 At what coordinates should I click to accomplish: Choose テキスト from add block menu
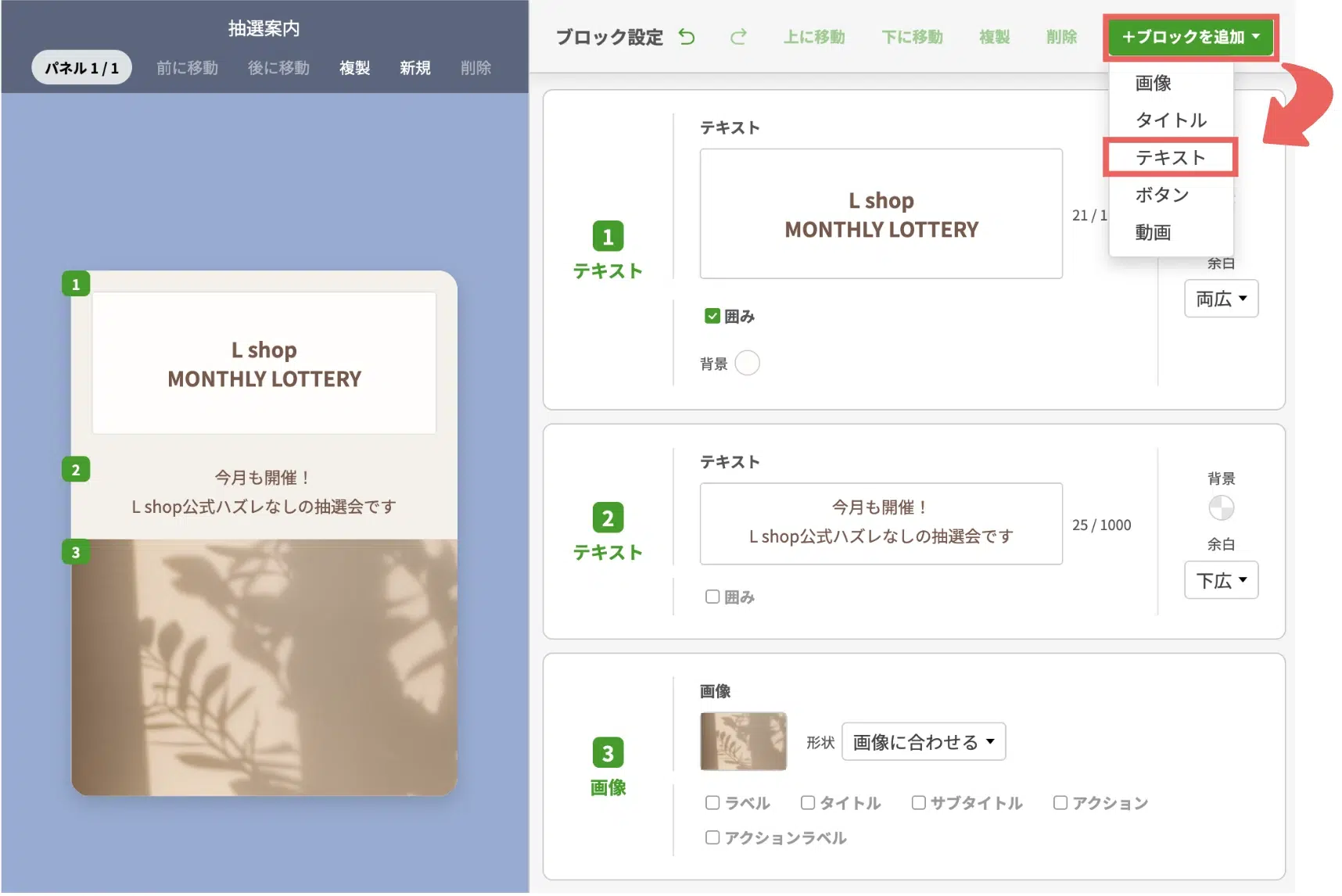coord(1171,157)
